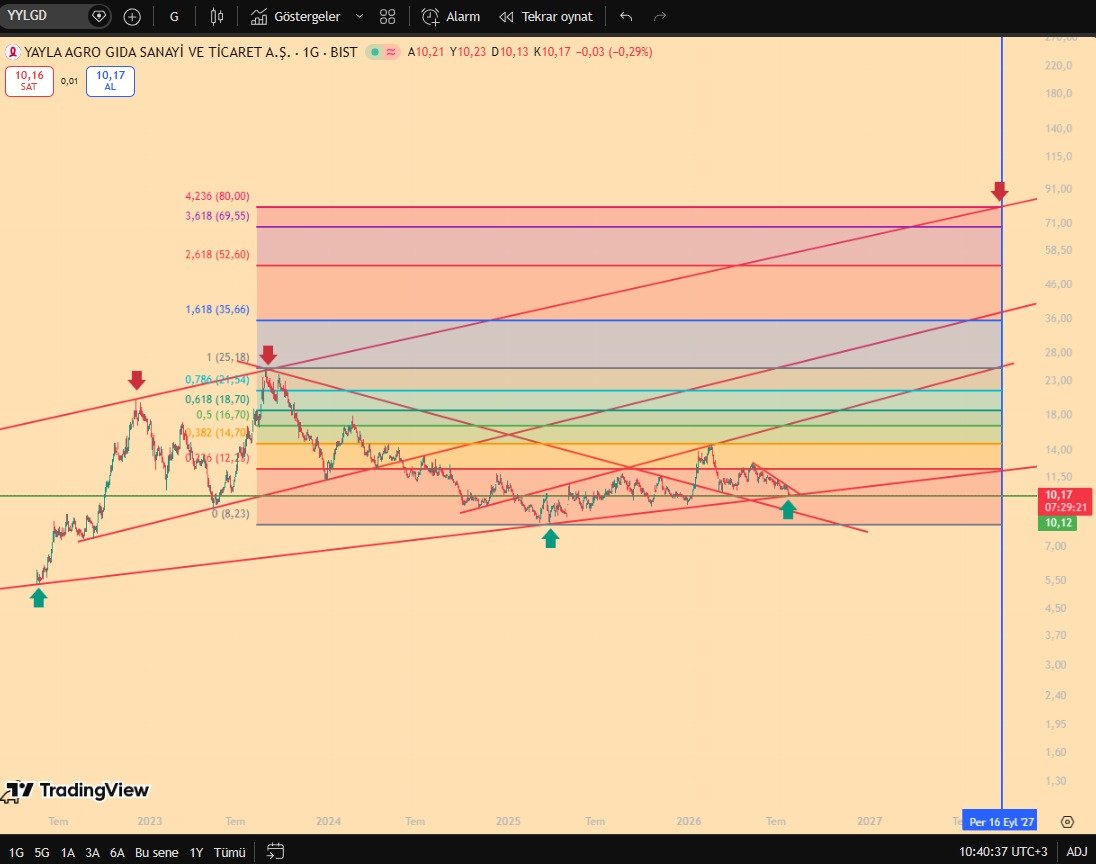Select the Tümü date range
The height and width of the screenshot is (864, 1096).
tap(229, 852)
